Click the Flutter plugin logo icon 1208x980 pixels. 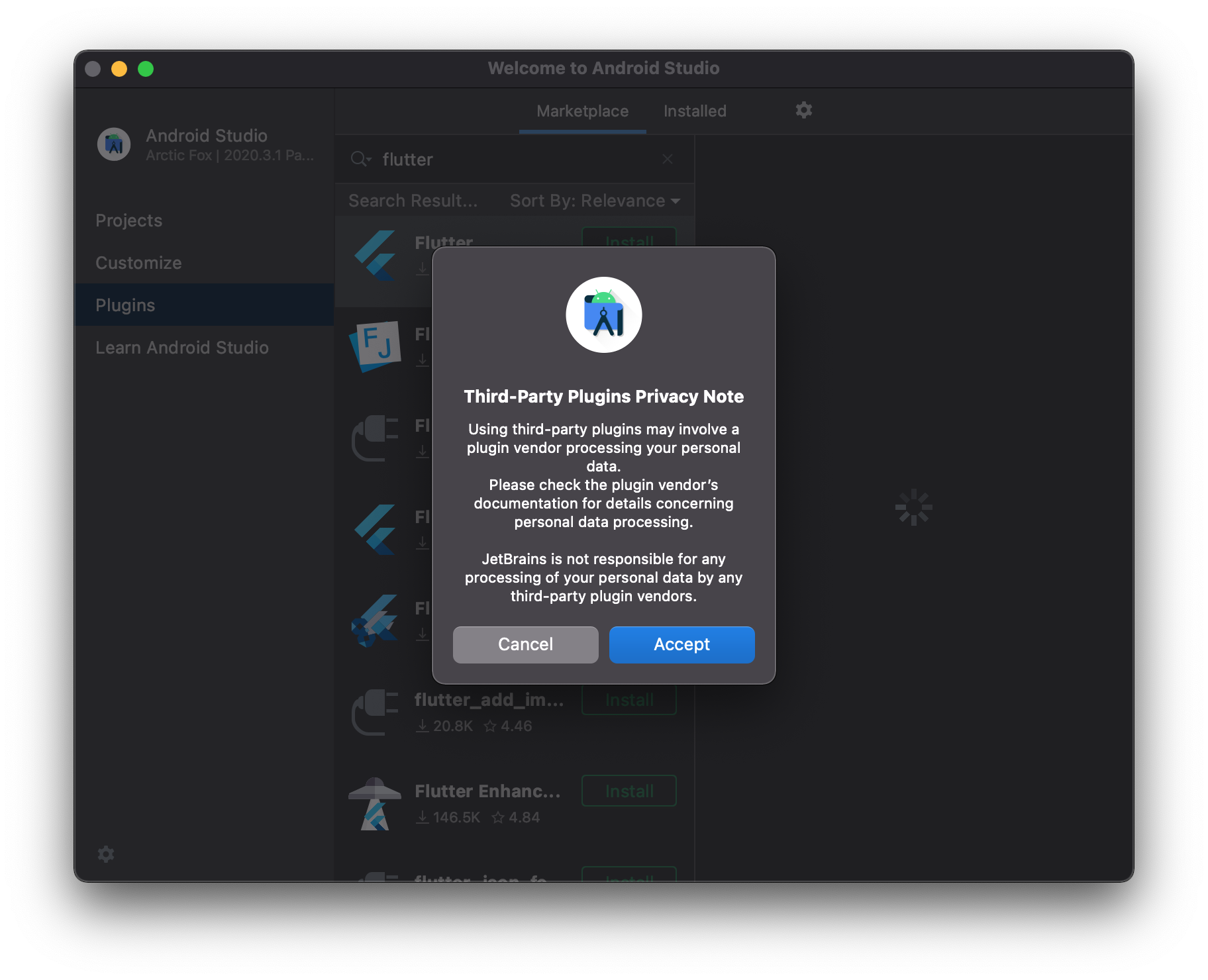tap(375, 256)
